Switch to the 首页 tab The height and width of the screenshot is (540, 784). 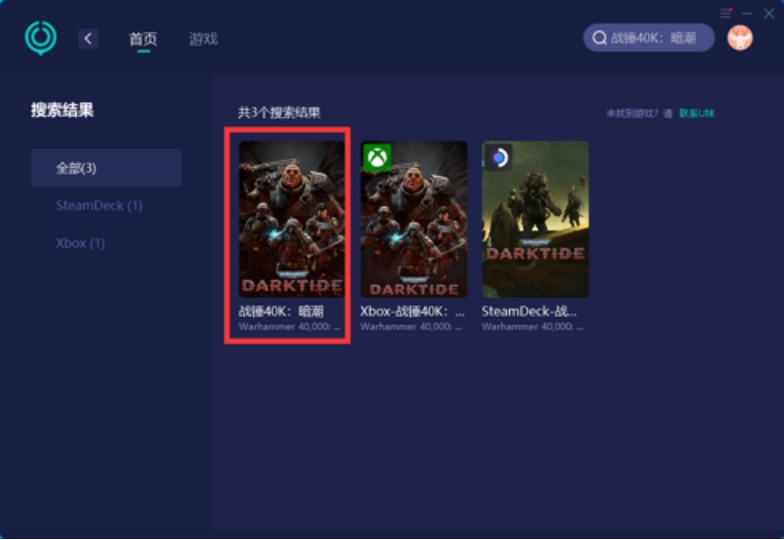(144, 38)
